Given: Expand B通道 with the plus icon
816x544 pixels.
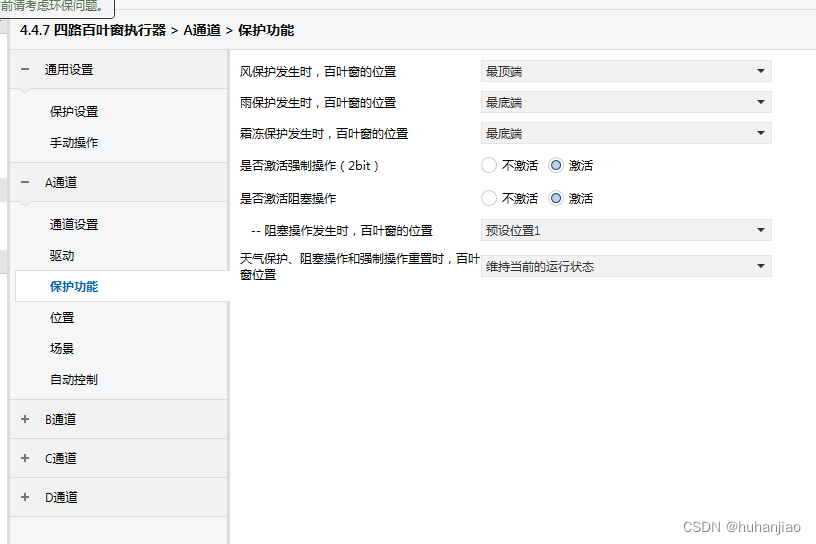Looking at the screenshot, I should 25,420.
